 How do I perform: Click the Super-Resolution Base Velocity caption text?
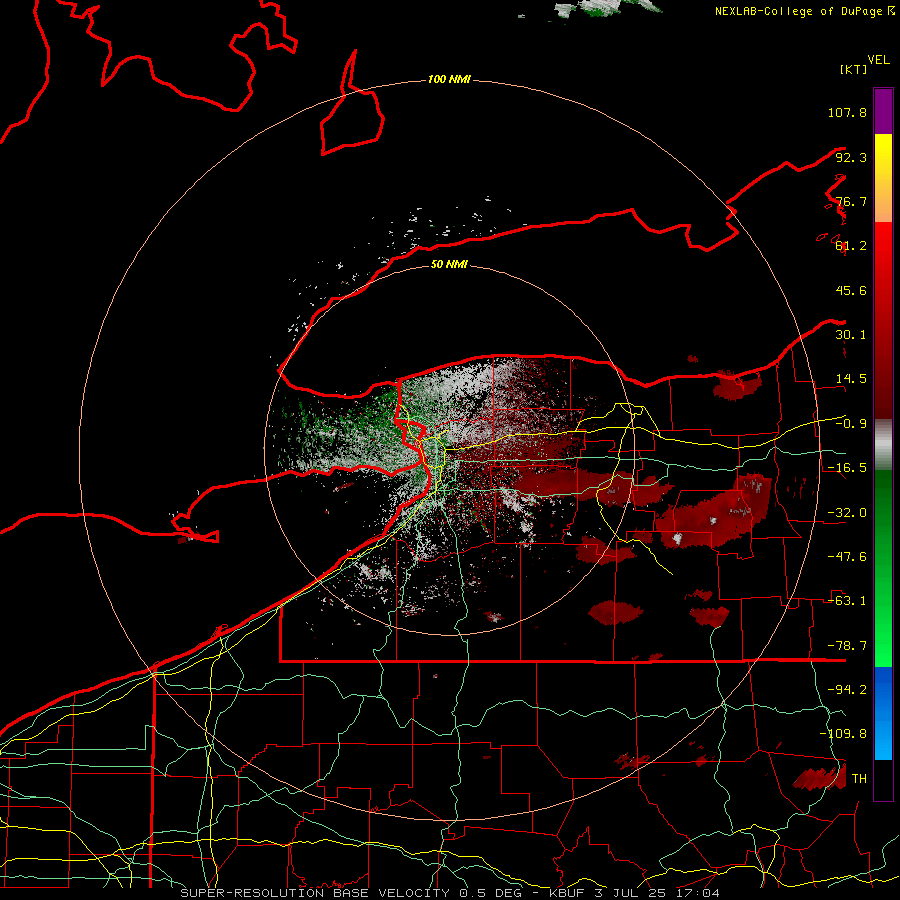point(449,893)
